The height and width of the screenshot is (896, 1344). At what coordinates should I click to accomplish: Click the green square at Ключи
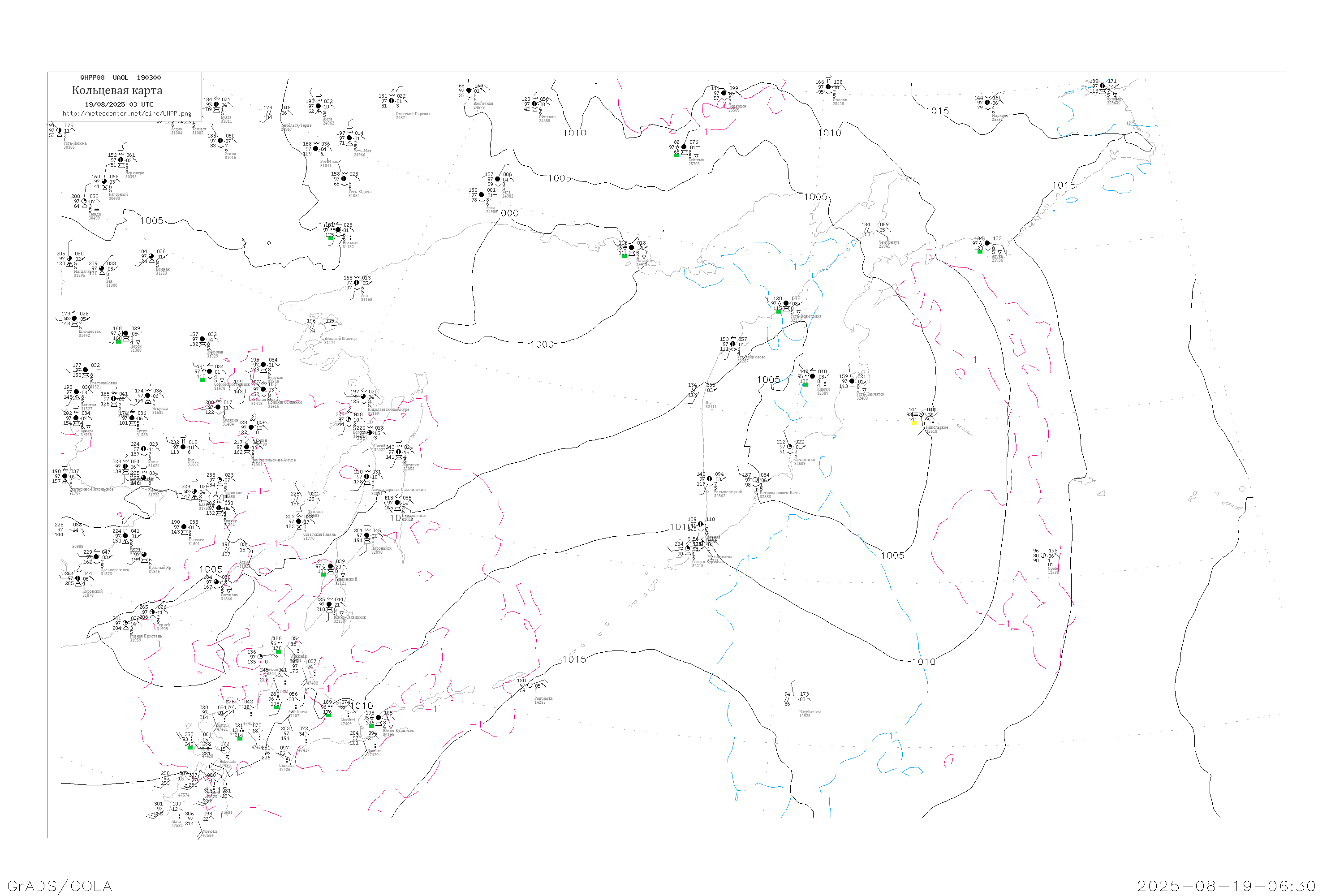(x=805, y=384)
